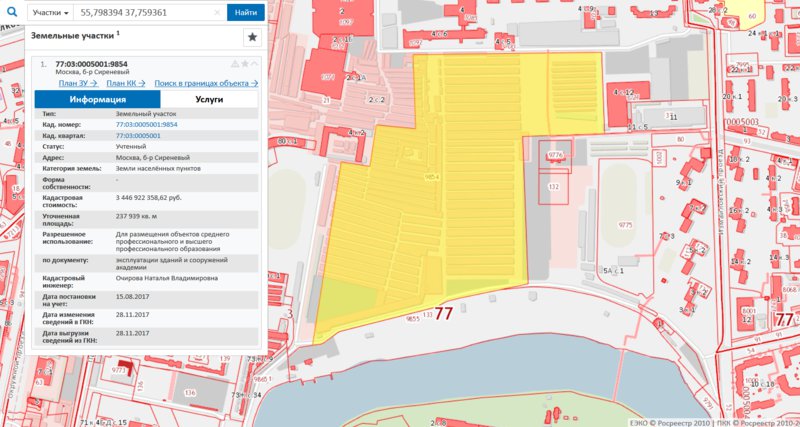The height and width of the screenshot is (427, 800).
Task: Open cadastral number link 77:03:0005001:9854
Action: click(146, 124)
